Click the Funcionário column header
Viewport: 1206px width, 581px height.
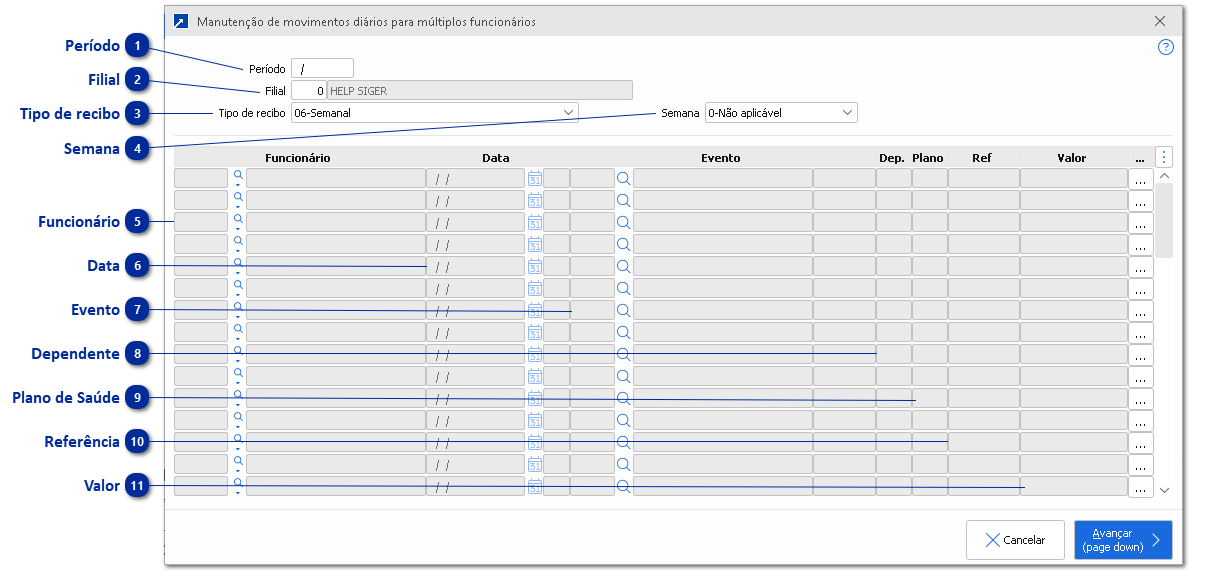click(x=297, y=157)
